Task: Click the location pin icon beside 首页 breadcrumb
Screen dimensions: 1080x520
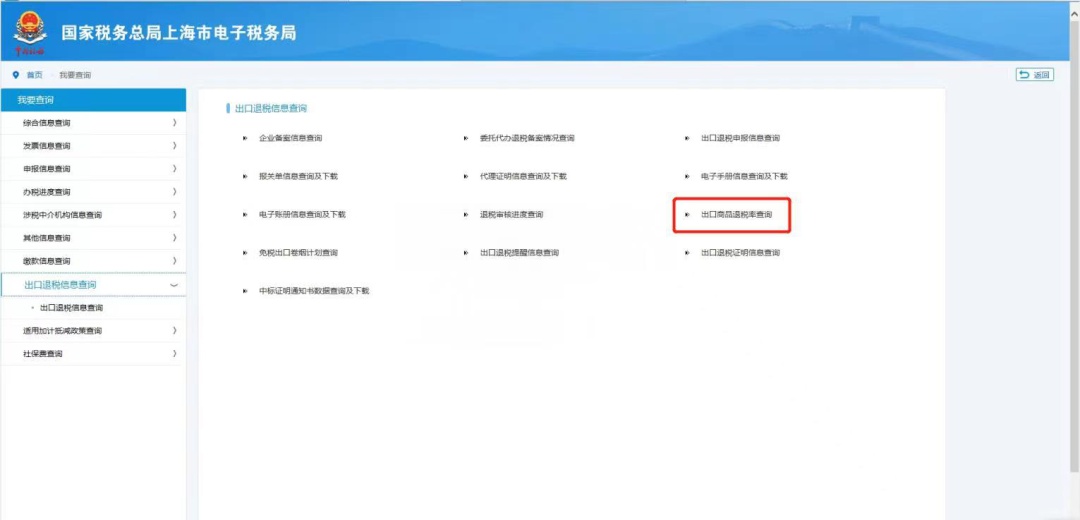Action: tap(16, 75)
